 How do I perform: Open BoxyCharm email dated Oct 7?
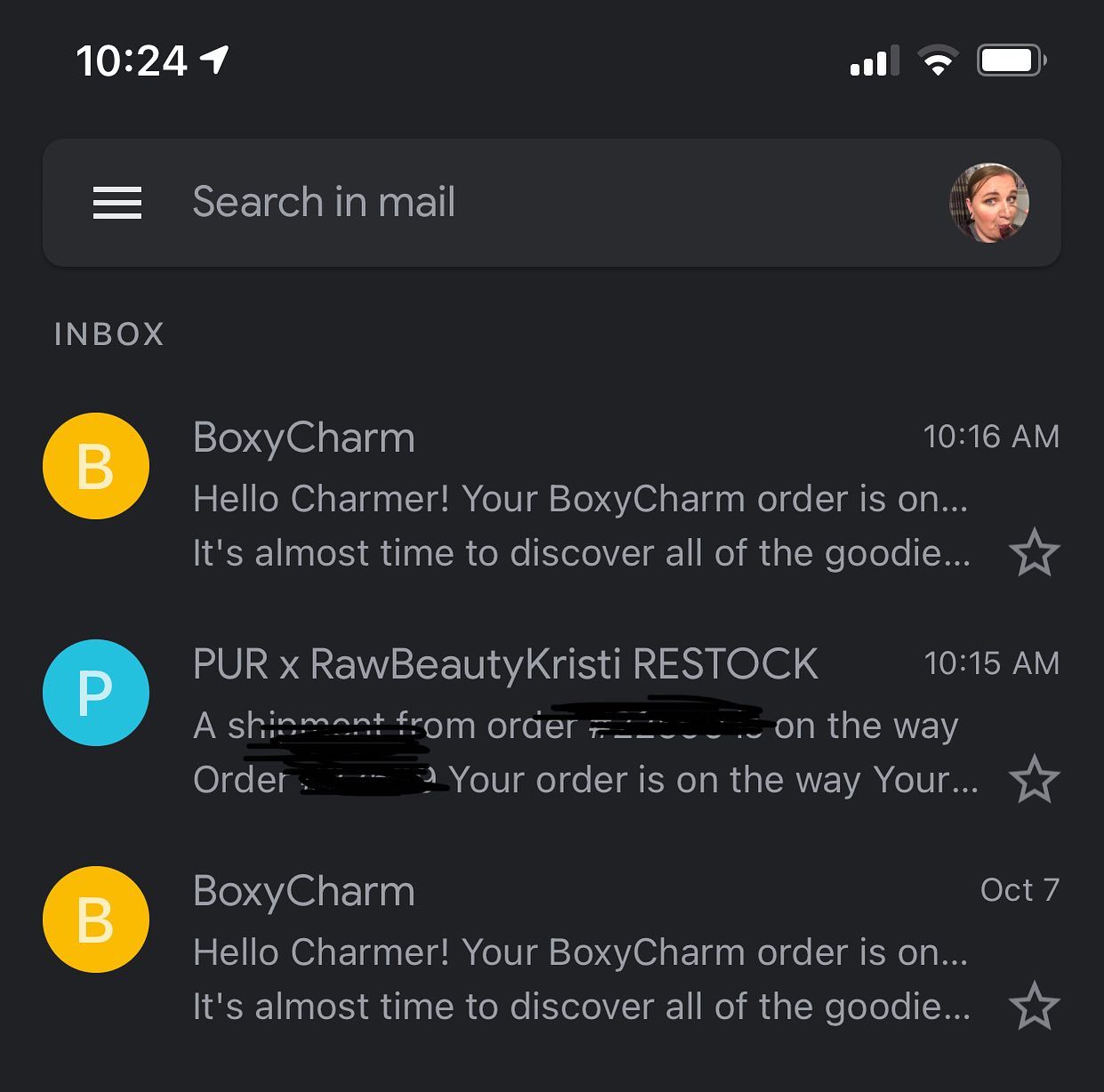(552, 948)
